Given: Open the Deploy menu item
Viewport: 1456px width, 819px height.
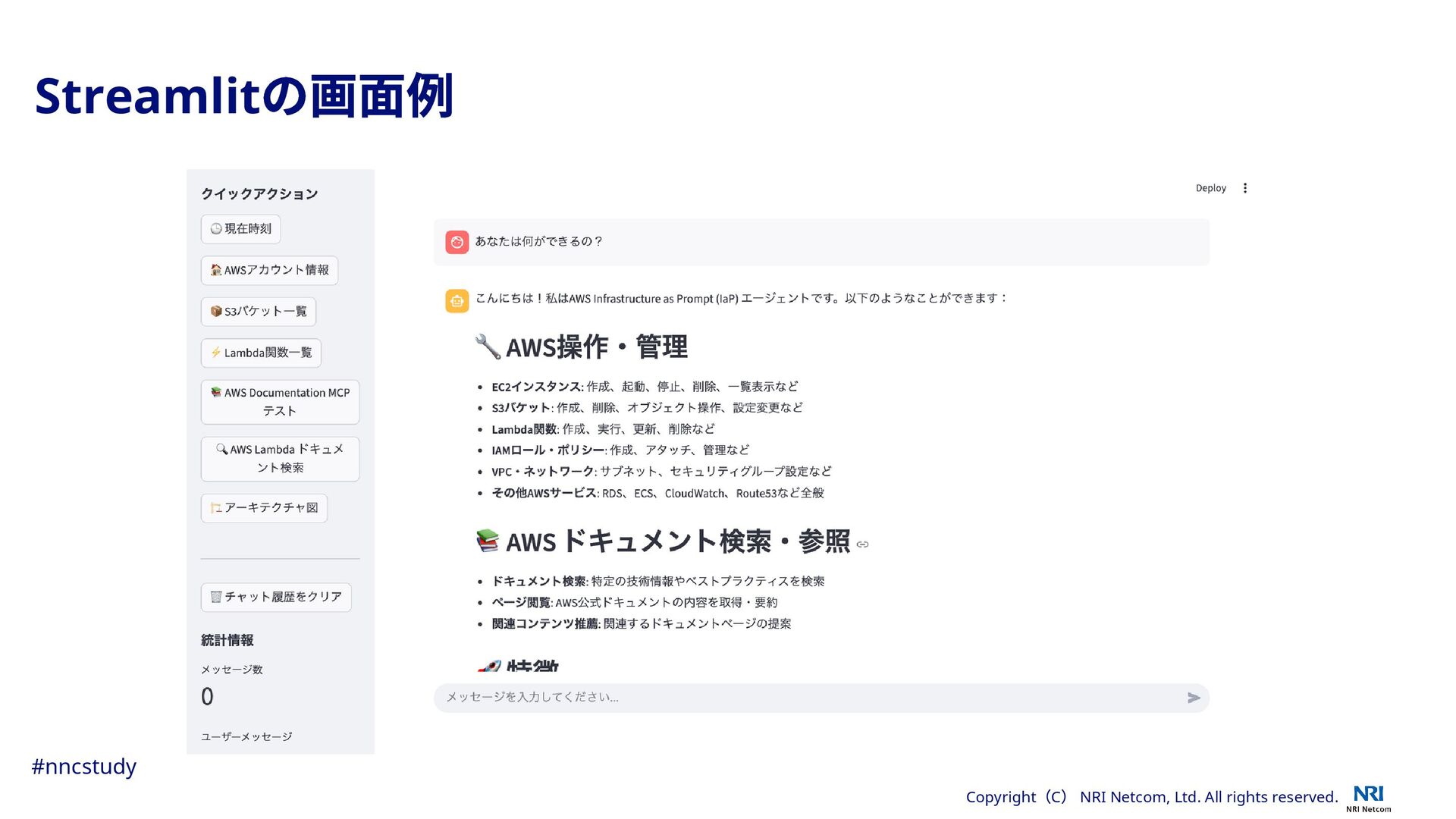Looking at the screenshot, I should click(1210, 188).
